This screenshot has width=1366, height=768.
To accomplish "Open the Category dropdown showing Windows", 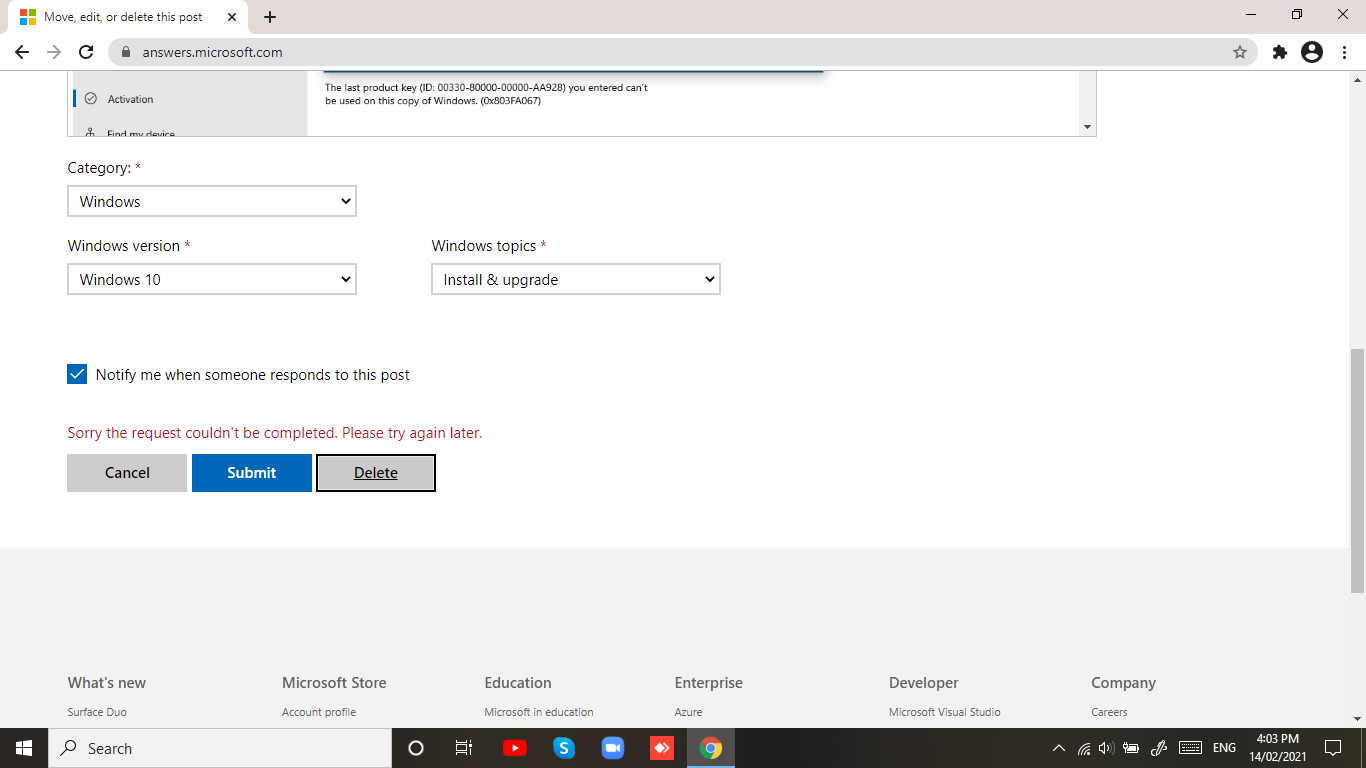I will (212, 201).
